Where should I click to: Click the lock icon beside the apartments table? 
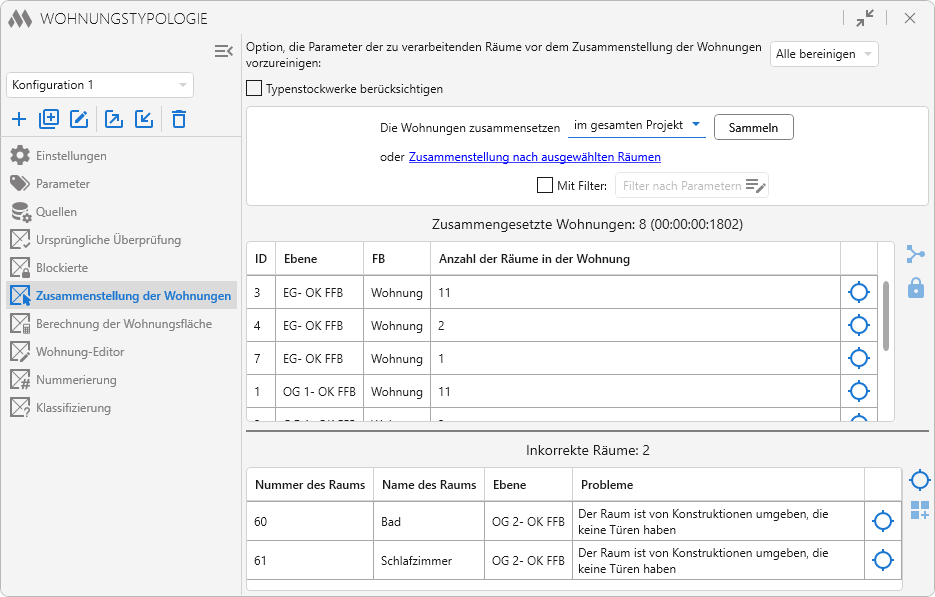pos(915,289)
